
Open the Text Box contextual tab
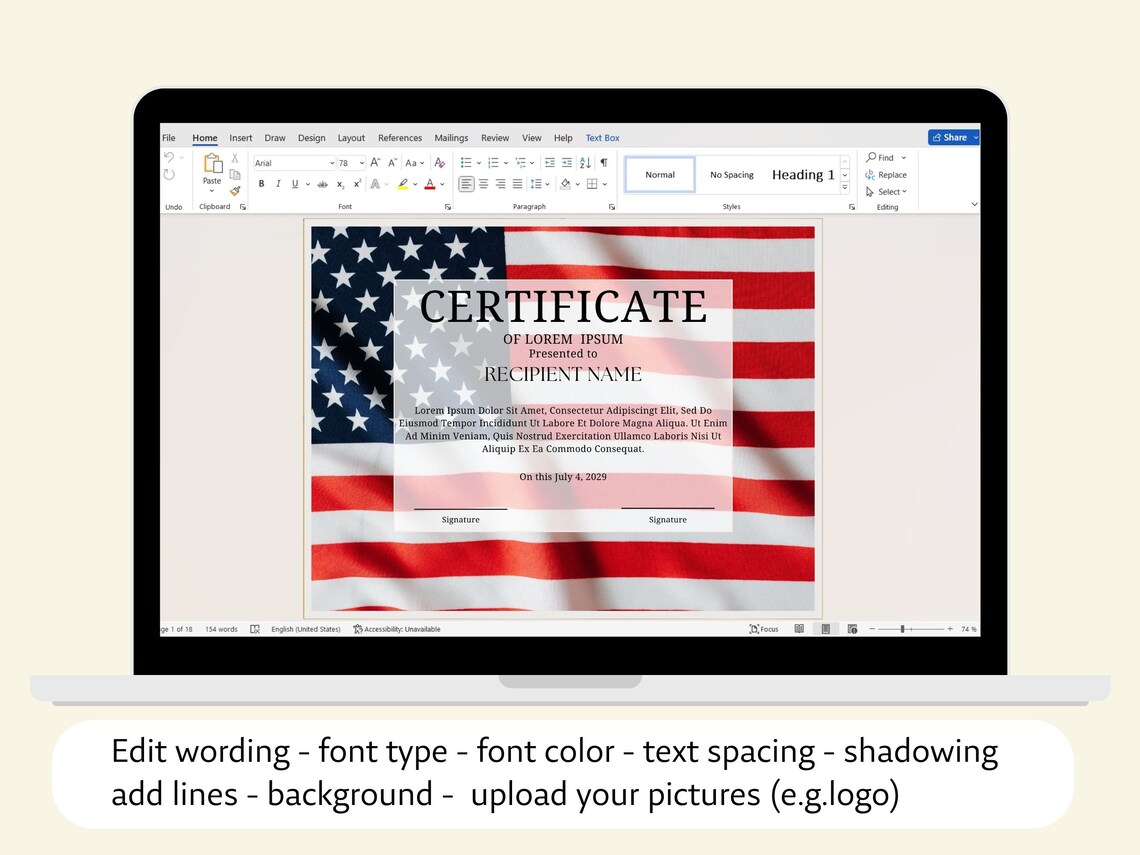602,138
